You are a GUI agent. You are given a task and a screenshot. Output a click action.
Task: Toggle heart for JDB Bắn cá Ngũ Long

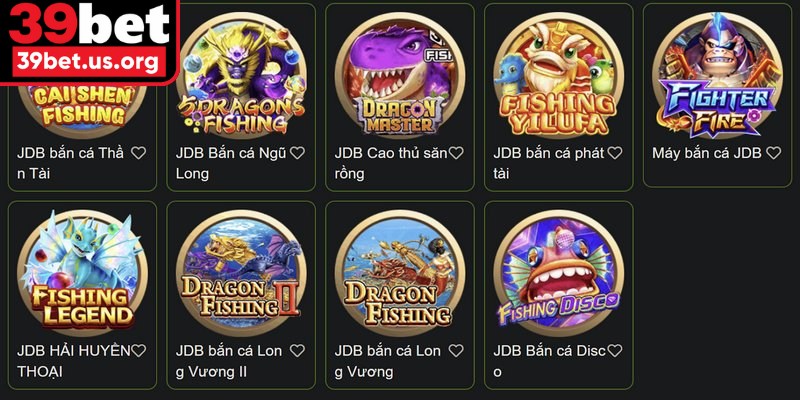pos(297,153)
